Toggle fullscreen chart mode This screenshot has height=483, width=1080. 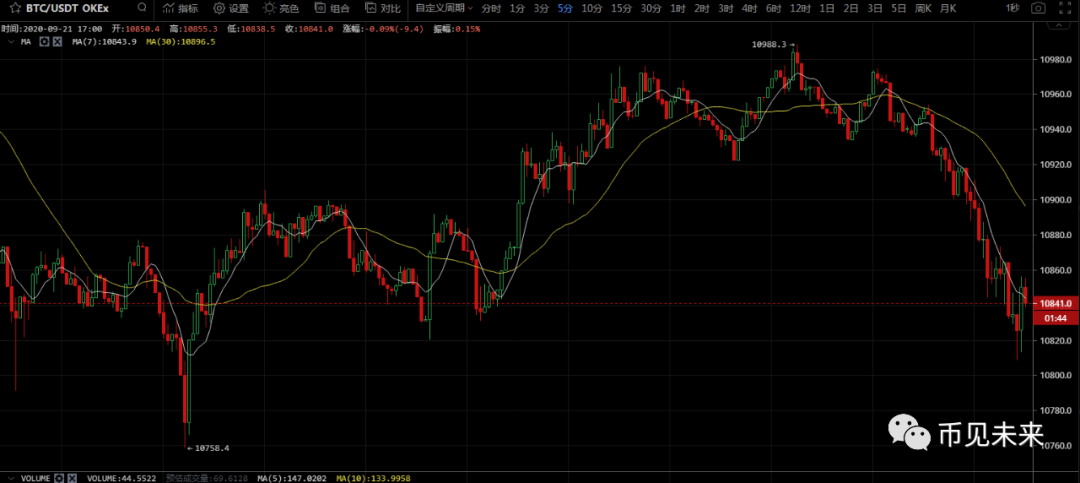(1065, 8)
